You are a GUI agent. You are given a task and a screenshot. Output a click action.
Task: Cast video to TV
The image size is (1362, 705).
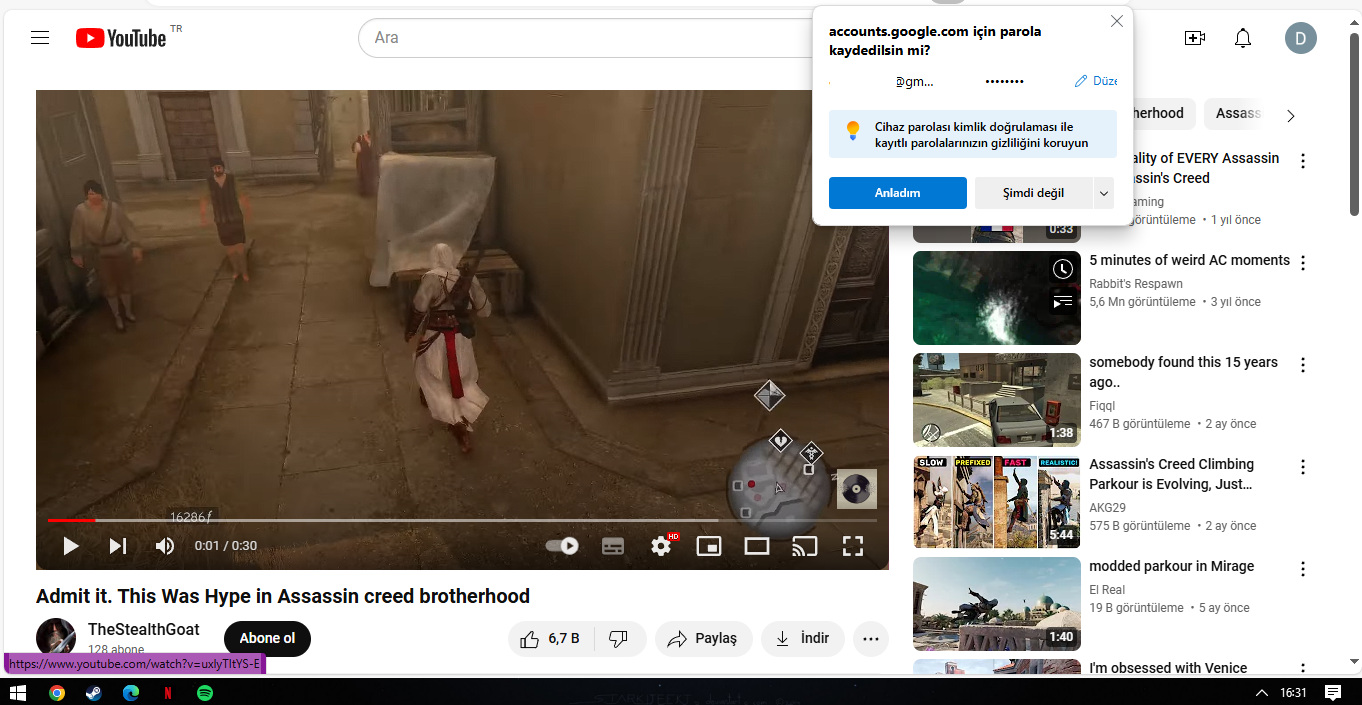point(804,546)
